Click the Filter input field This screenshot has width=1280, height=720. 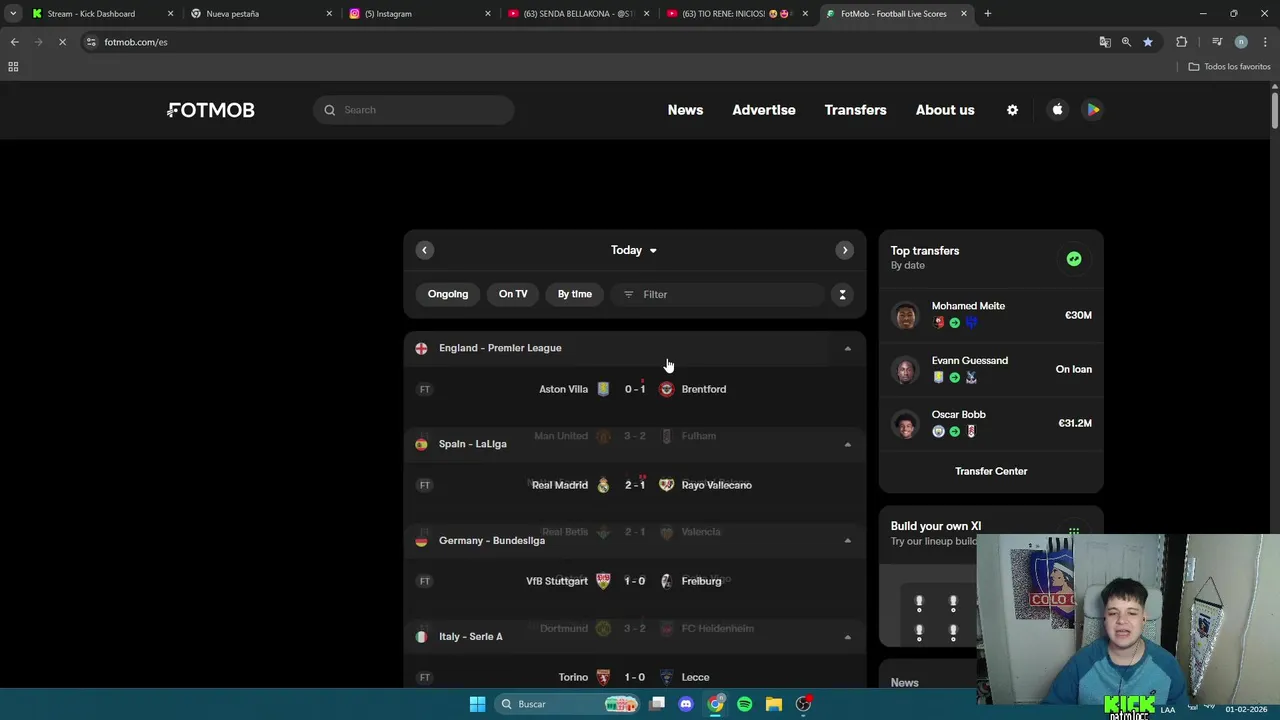717,294
